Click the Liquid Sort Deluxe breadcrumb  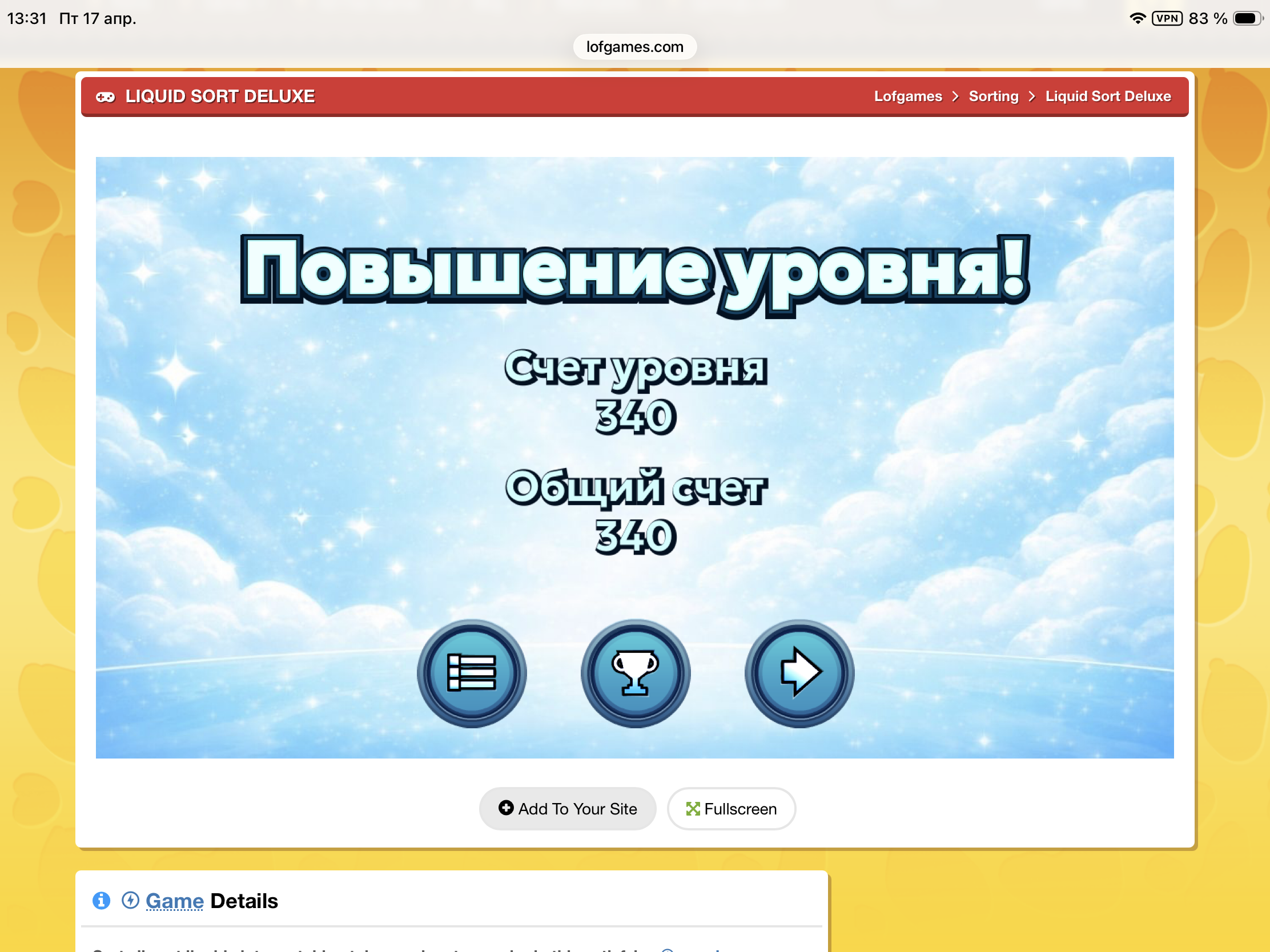point(1107,96)
